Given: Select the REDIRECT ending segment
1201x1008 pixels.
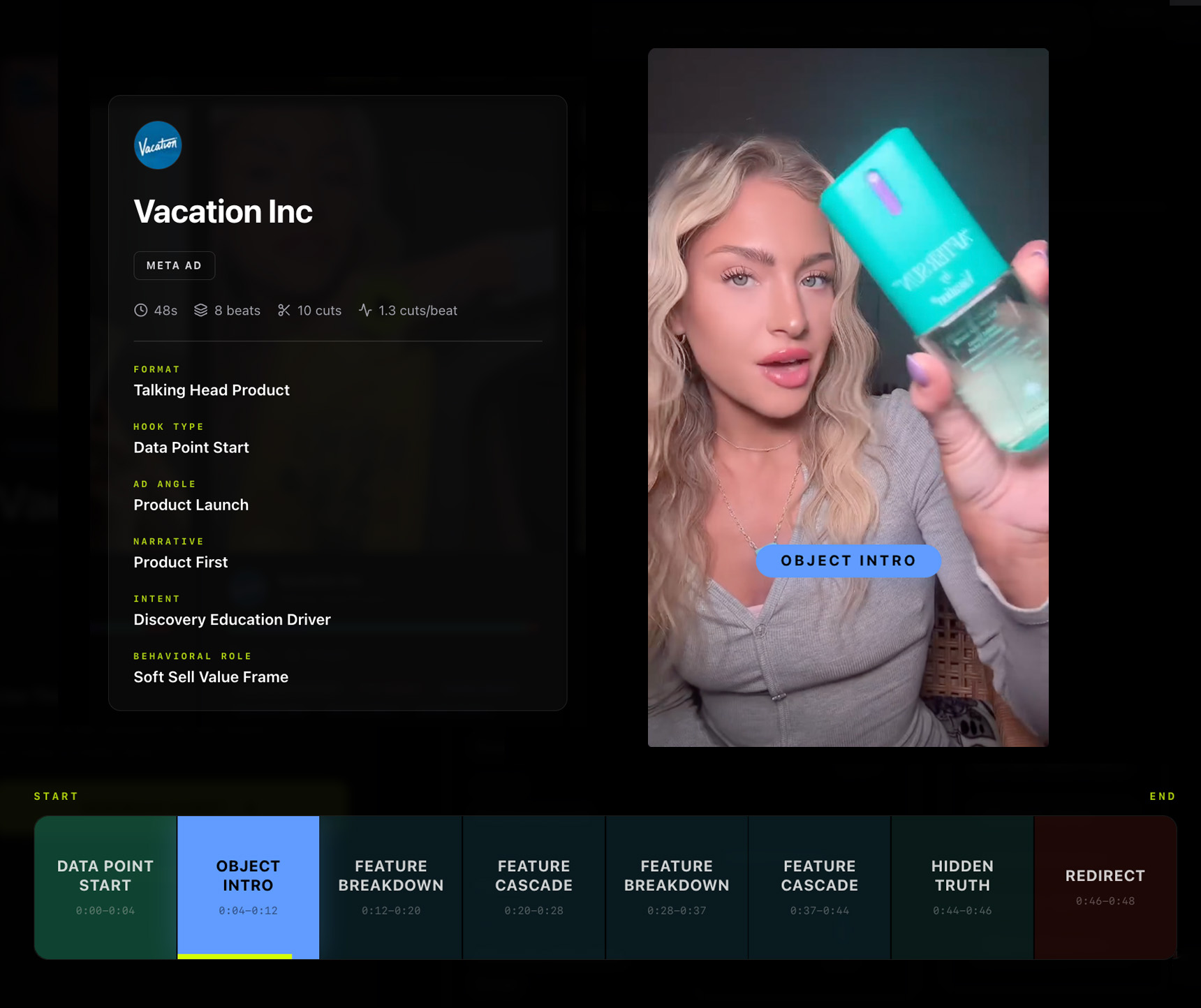Looking at the screenshot, I should (x=1105, y=887).
